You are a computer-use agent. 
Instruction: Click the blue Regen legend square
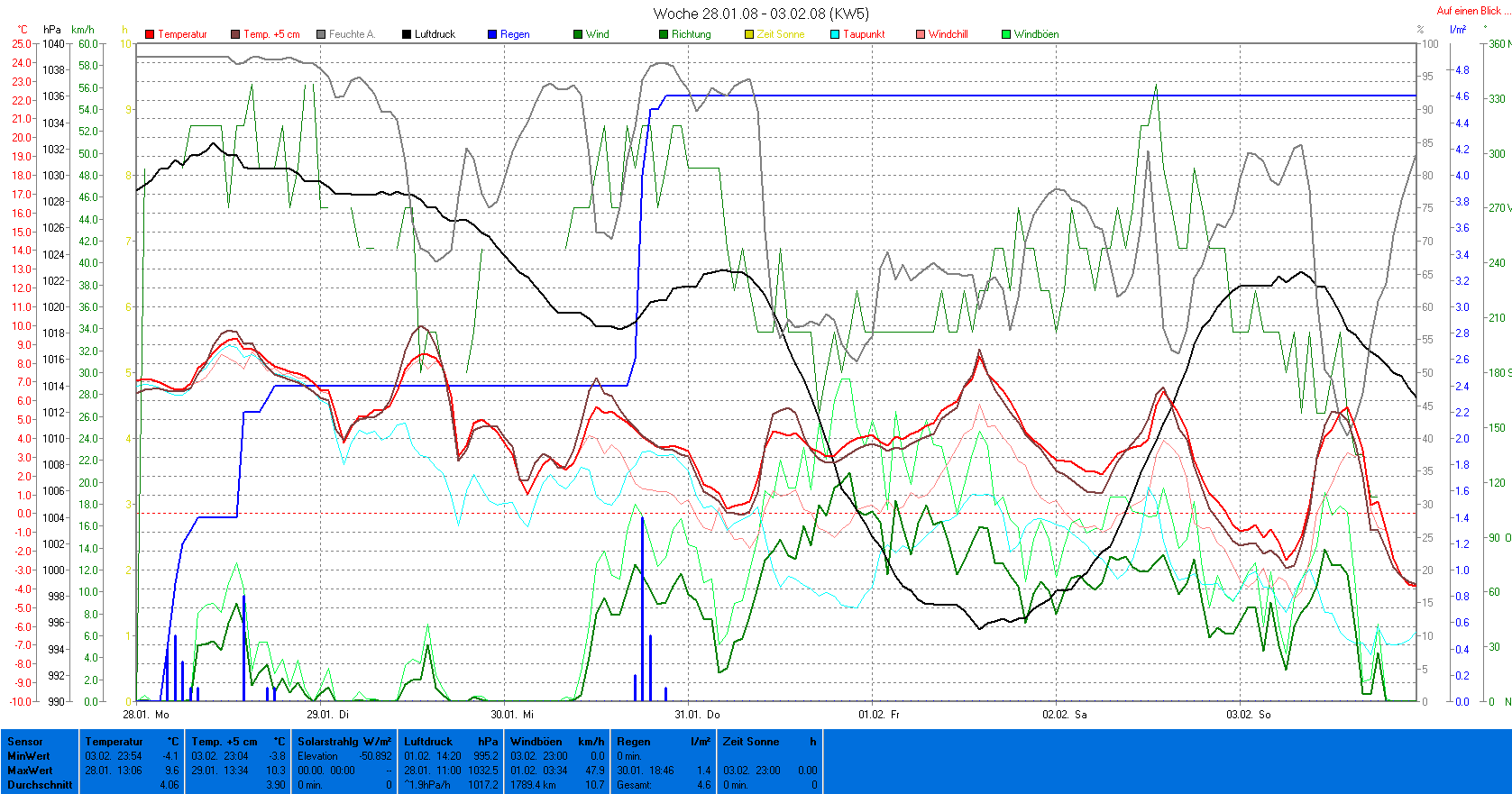(492, 34)
